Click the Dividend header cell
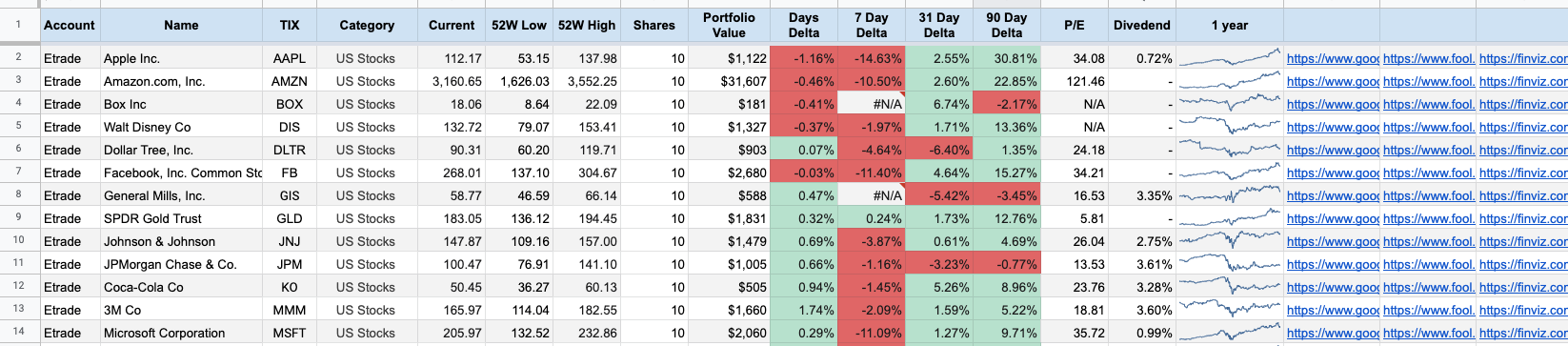1568x346 pixels. coord(1141,25)
